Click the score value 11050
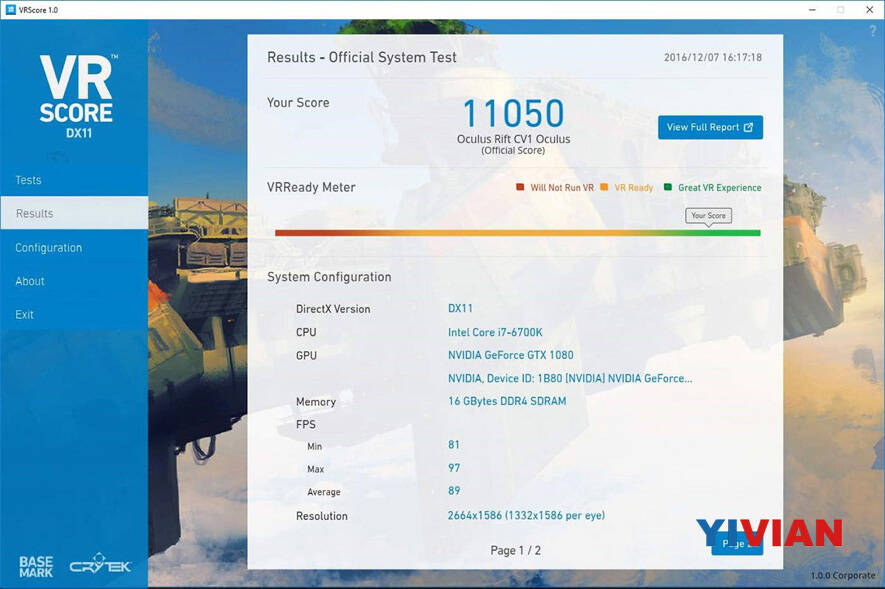The image size is (885, 589). click(x=513, y=114)
